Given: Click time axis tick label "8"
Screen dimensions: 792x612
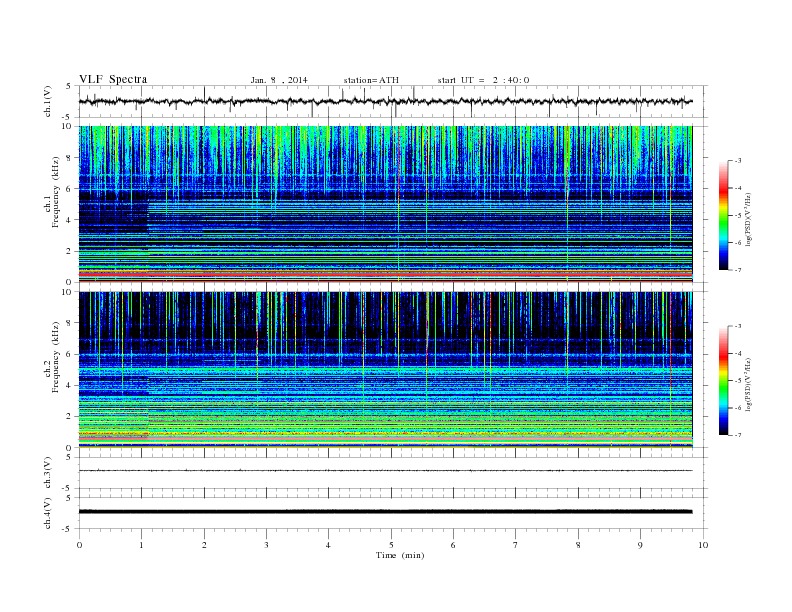Looking at the screenshot, I should tap(578, 545).
